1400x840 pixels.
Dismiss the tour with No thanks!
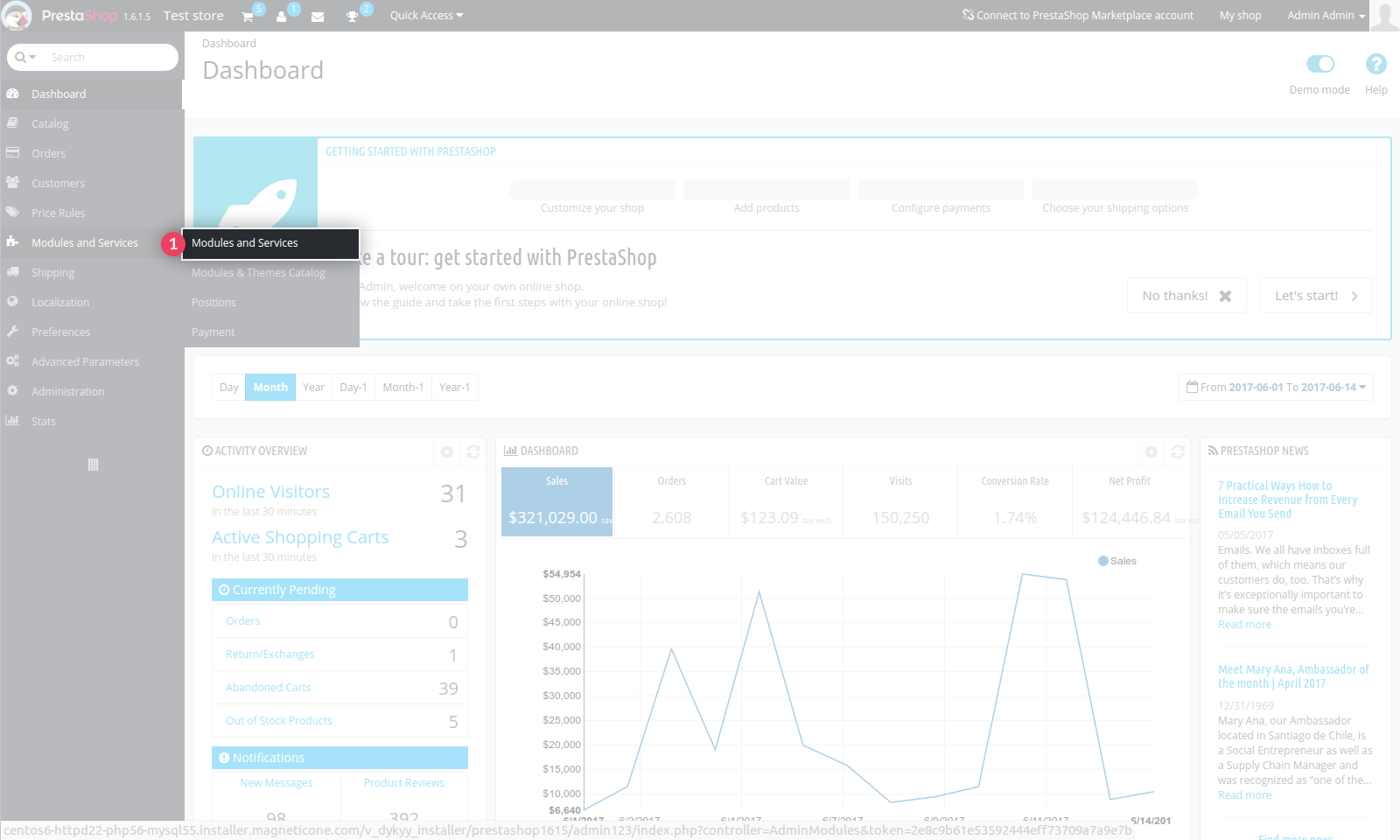1186,296
